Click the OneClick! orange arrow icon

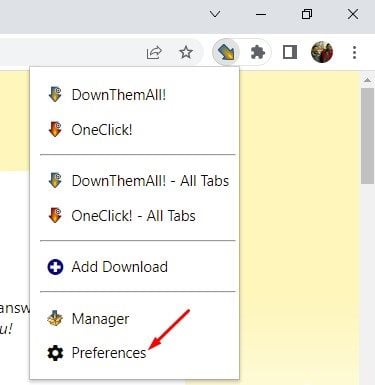tap(55, 129)
